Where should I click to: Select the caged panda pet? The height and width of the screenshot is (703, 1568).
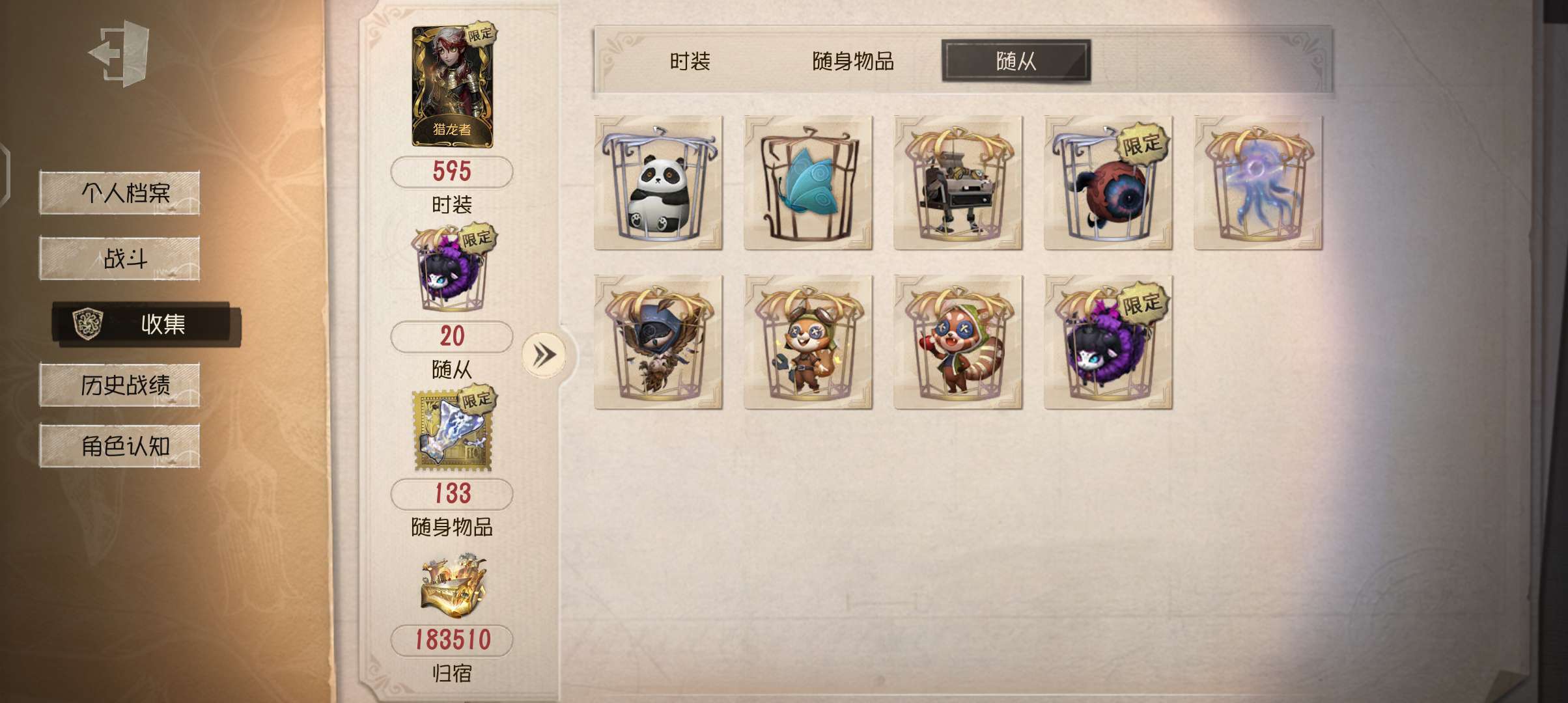click(x=658, y=182)
